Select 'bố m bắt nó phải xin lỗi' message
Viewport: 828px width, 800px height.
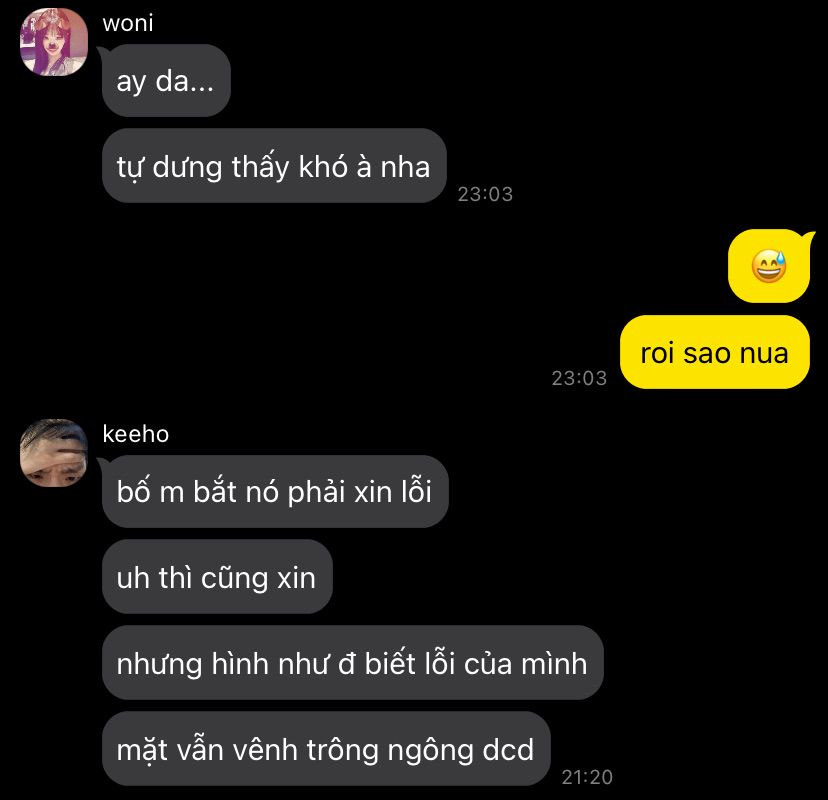275,492
